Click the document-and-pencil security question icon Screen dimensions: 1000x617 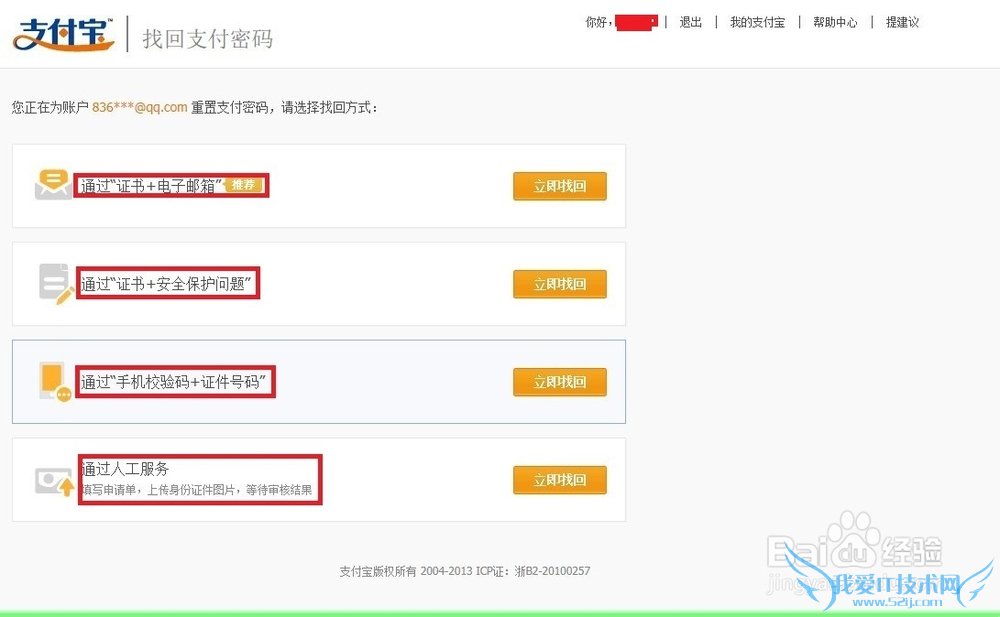tap(56, 283)
